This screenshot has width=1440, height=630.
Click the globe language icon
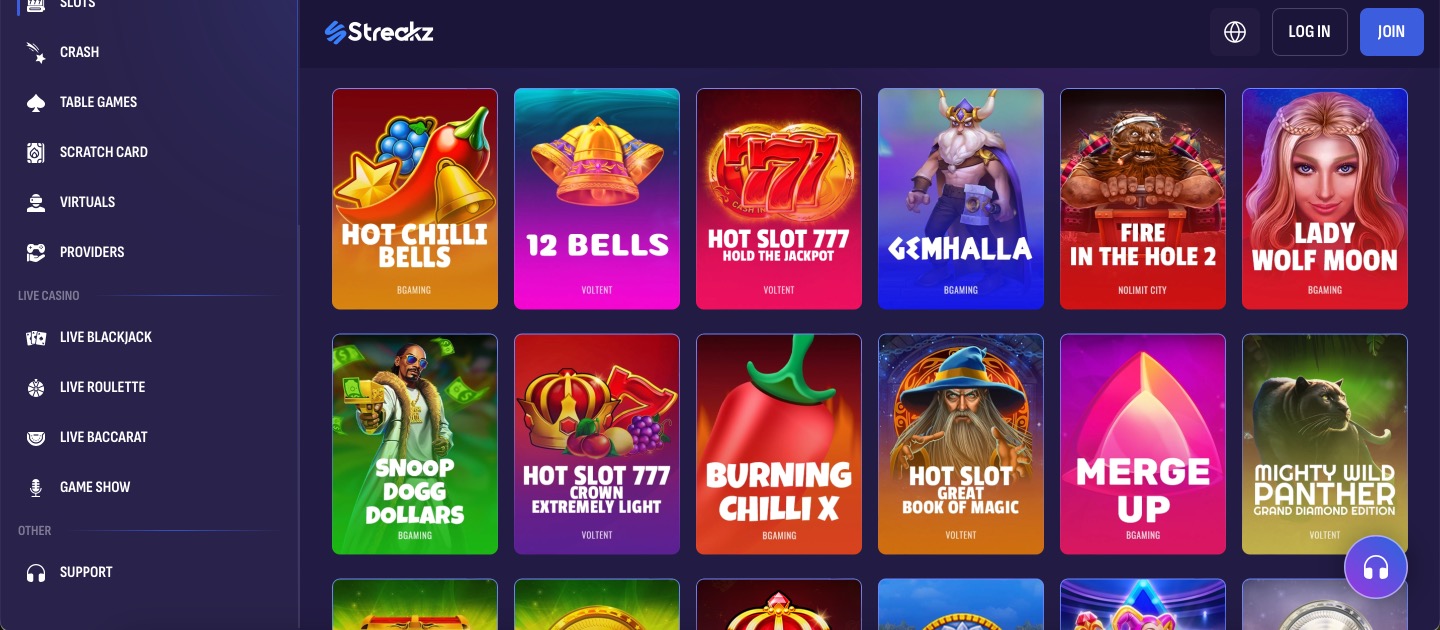pos(1235,32)
